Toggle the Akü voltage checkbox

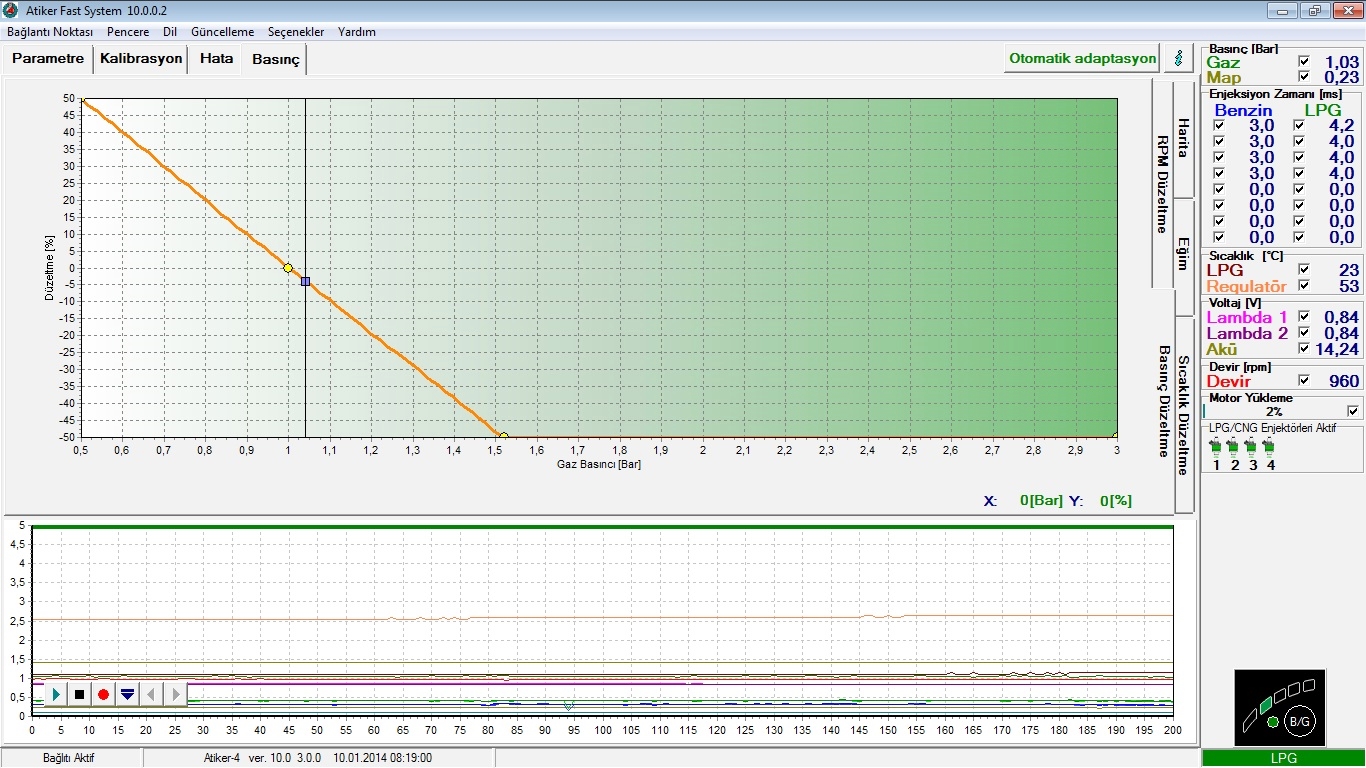(x=1303, y=349)
